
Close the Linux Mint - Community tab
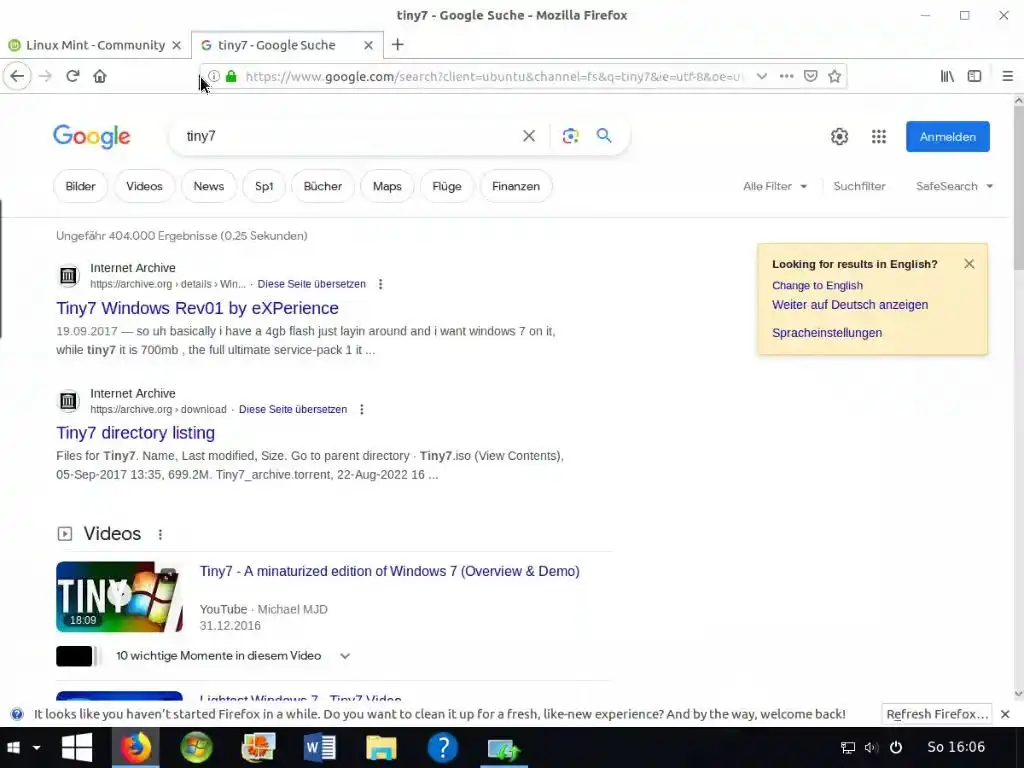coord(176,45)
